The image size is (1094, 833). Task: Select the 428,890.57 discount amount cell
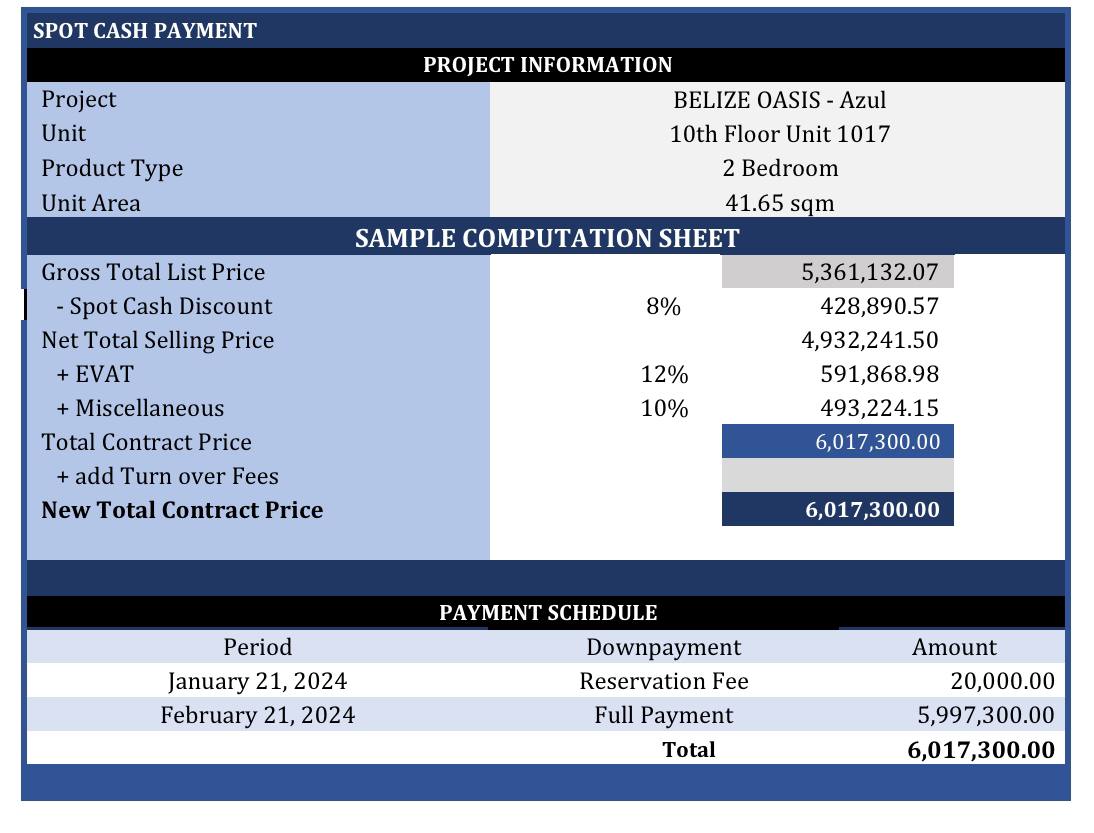[x=879, y=306]
